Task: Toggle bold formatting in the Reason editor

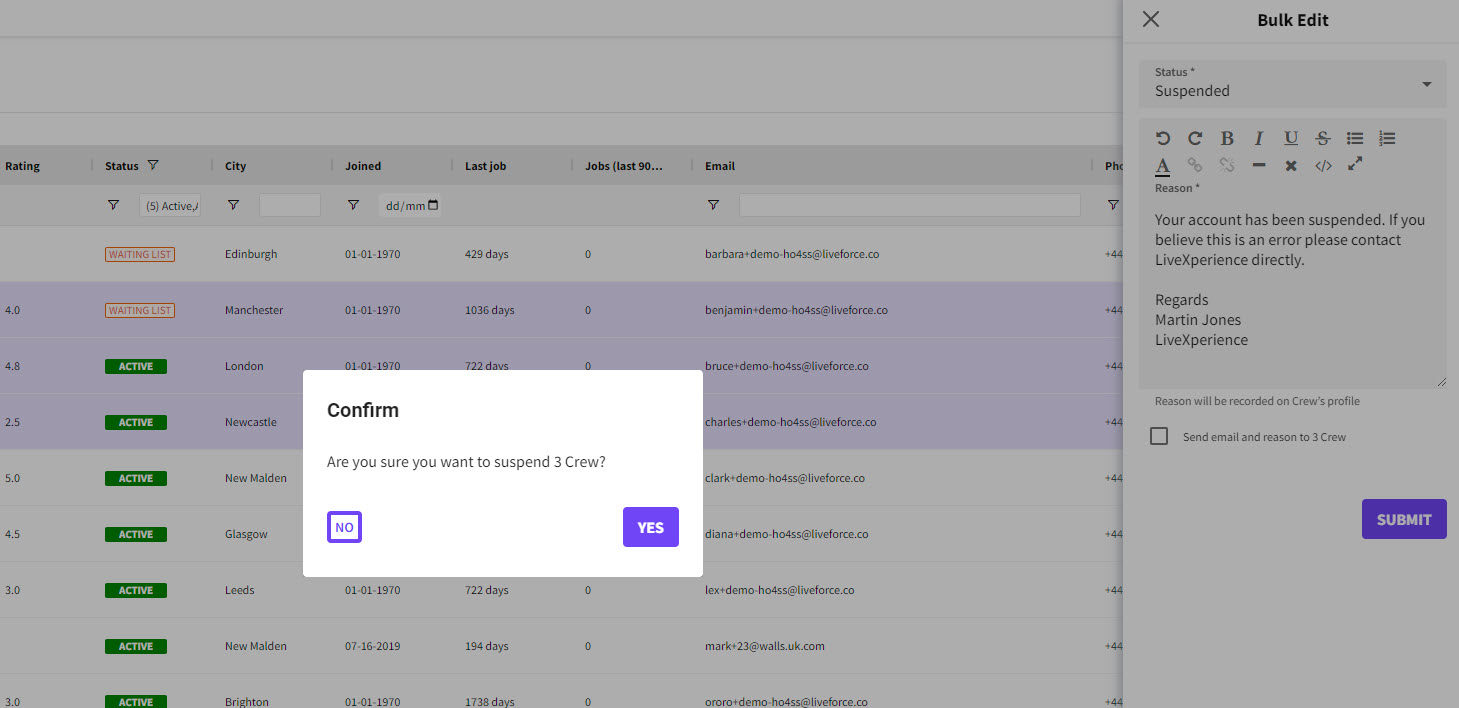Action: coord(1227,138)
